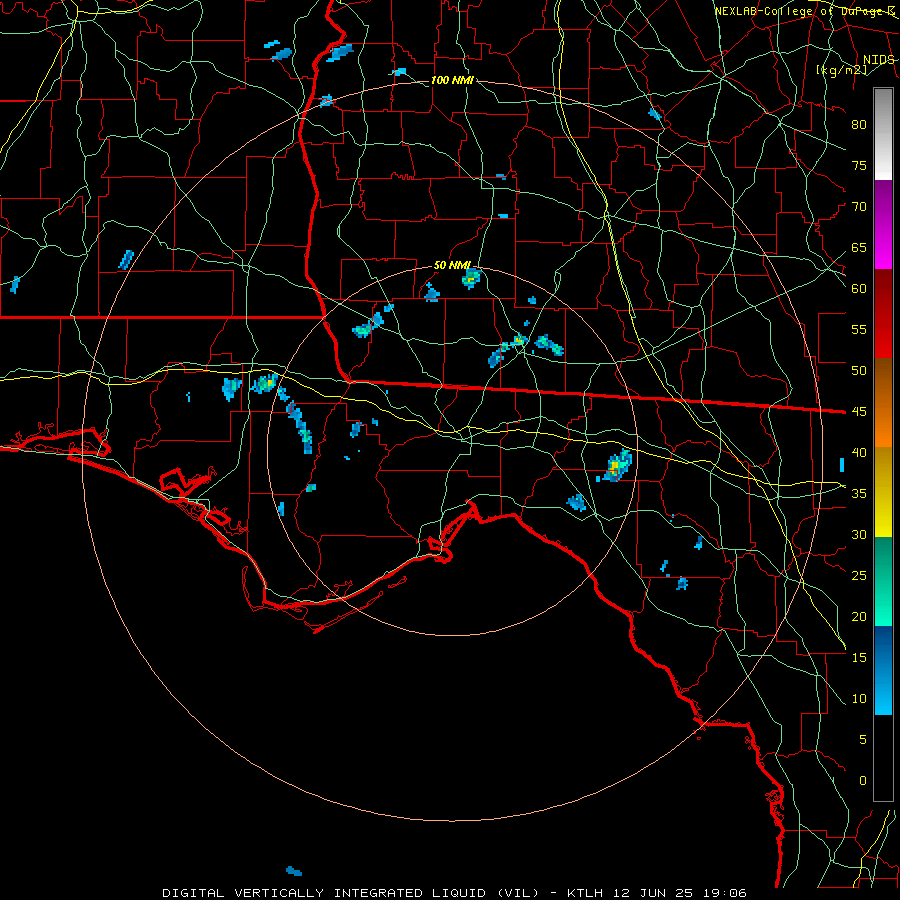Click the scale value 60
The height and width of the screenshot is (900, 900).
859,289
